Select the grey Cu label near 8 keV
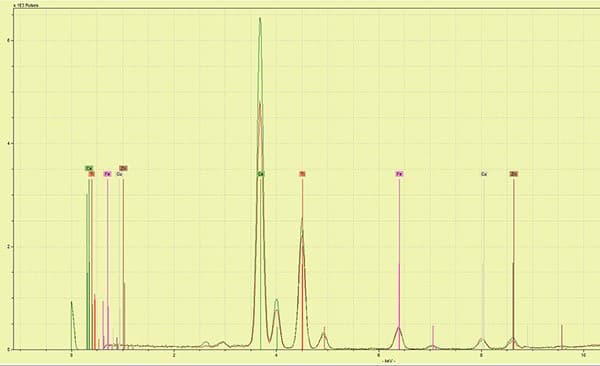 [x=484, y=174]
